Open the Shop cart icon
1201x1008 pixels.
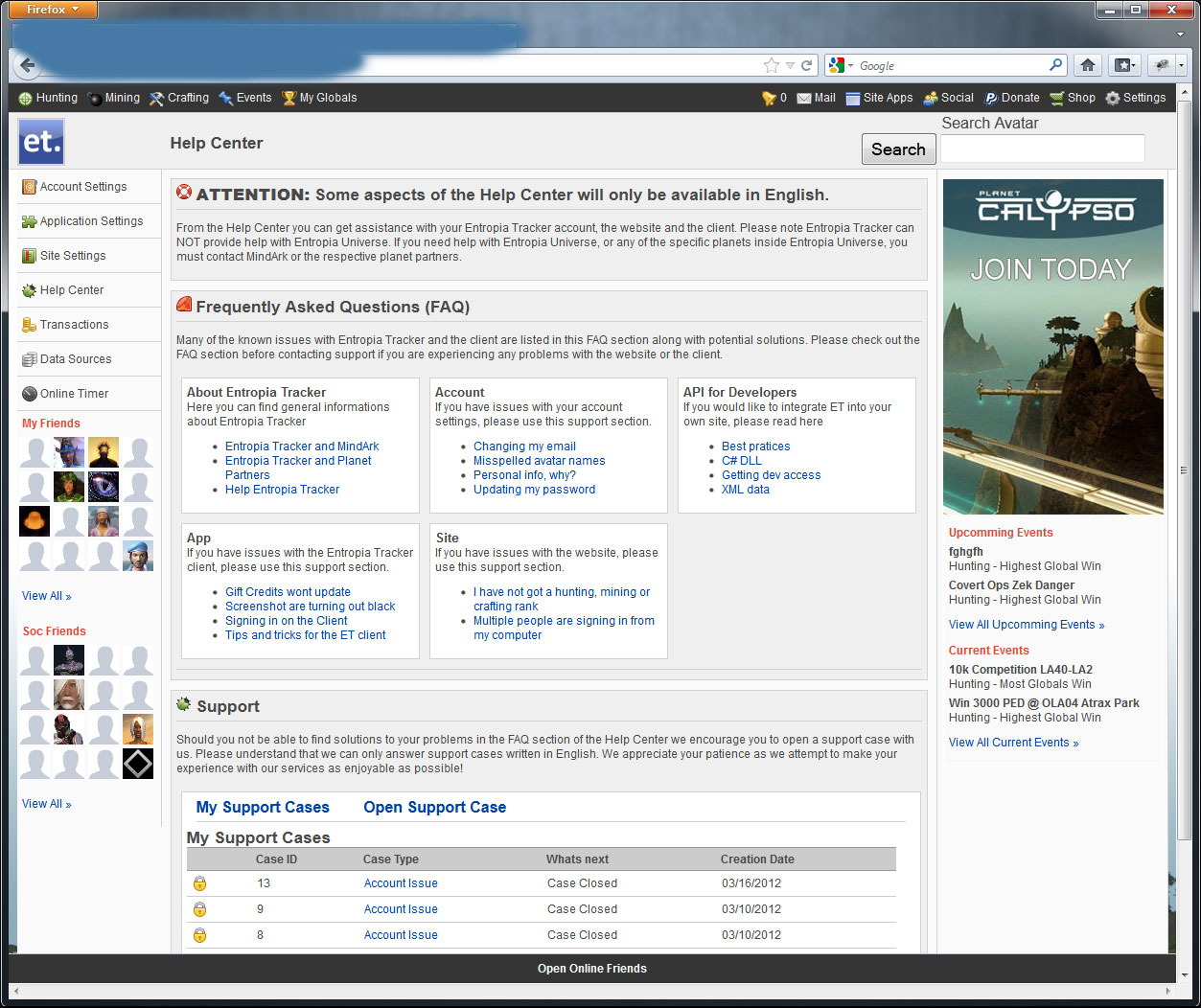[x=1056, y=99]
